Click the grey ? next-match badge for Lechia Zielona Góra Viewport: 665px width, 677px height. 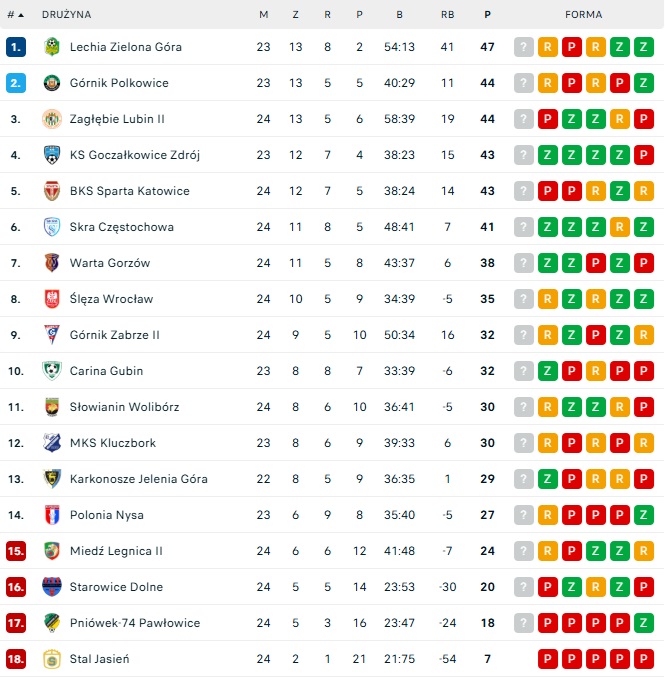(x=524, y=47)
